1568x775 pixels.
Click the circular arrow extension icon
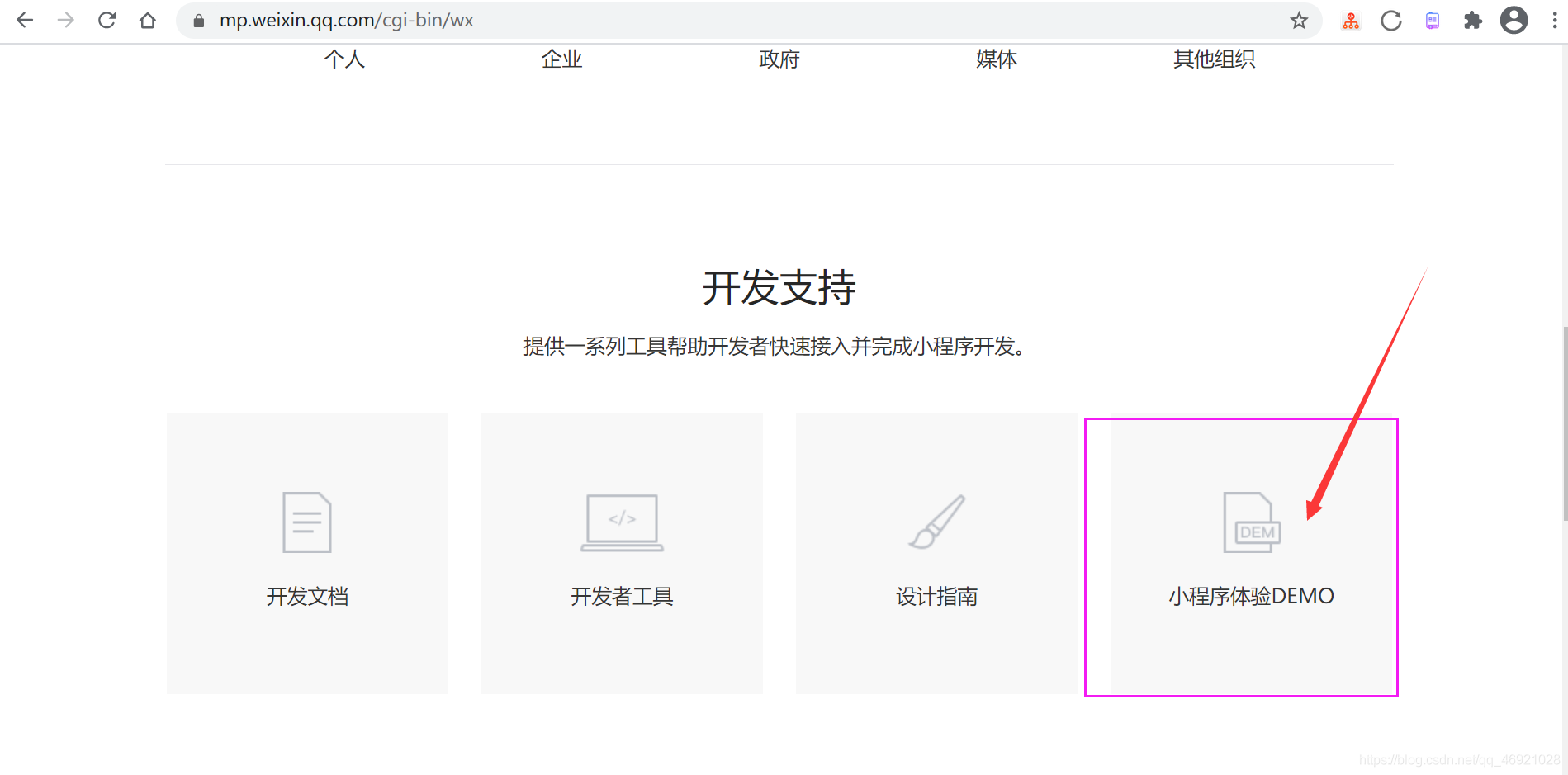click(x=1391, y=21)
